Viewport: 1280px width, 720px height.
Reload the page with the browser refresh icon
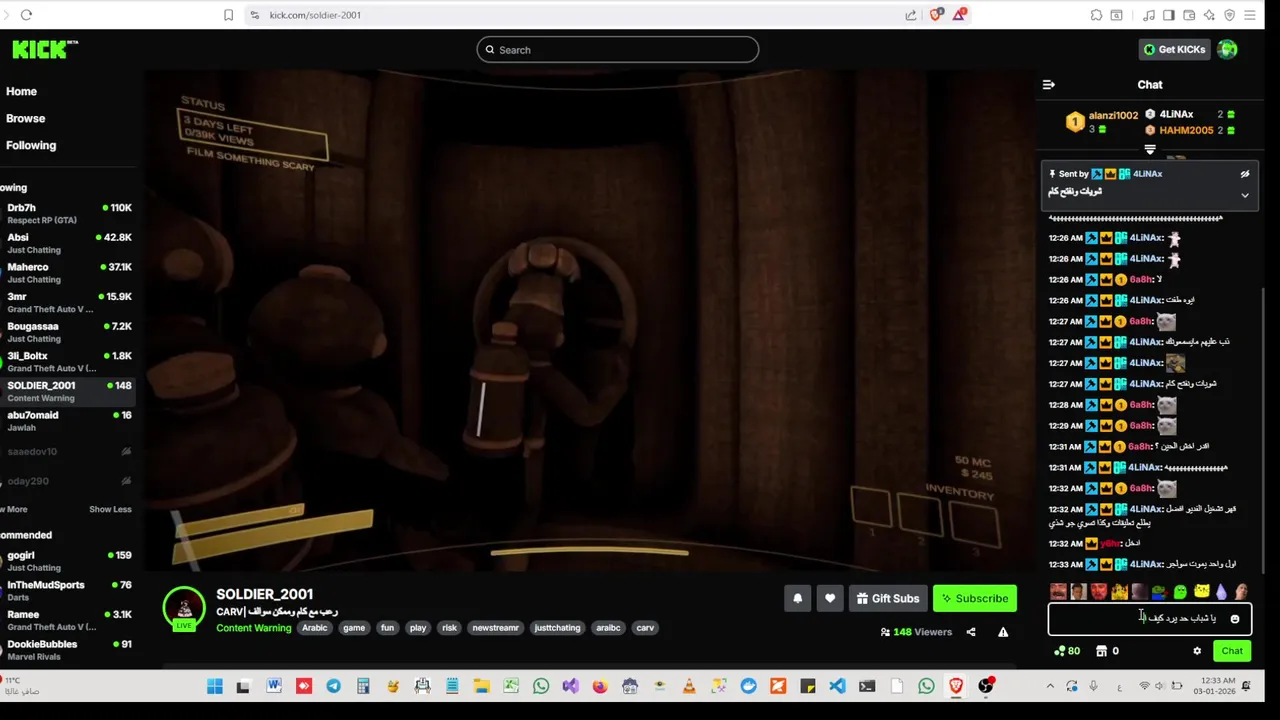point(26,15)
